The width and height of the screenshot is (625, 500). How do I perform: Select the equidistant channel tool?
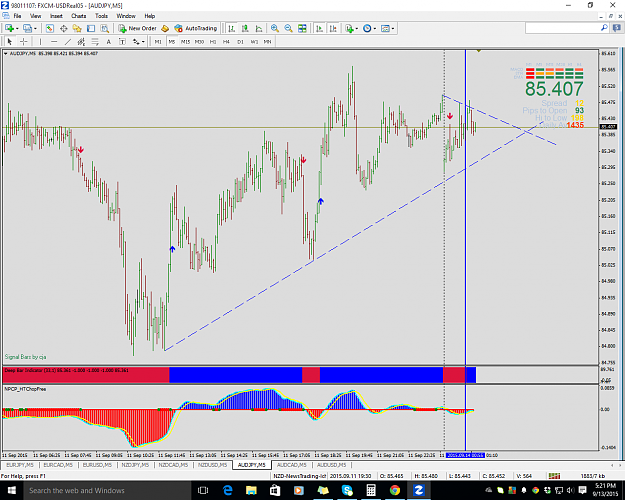[x=81, y=41]
